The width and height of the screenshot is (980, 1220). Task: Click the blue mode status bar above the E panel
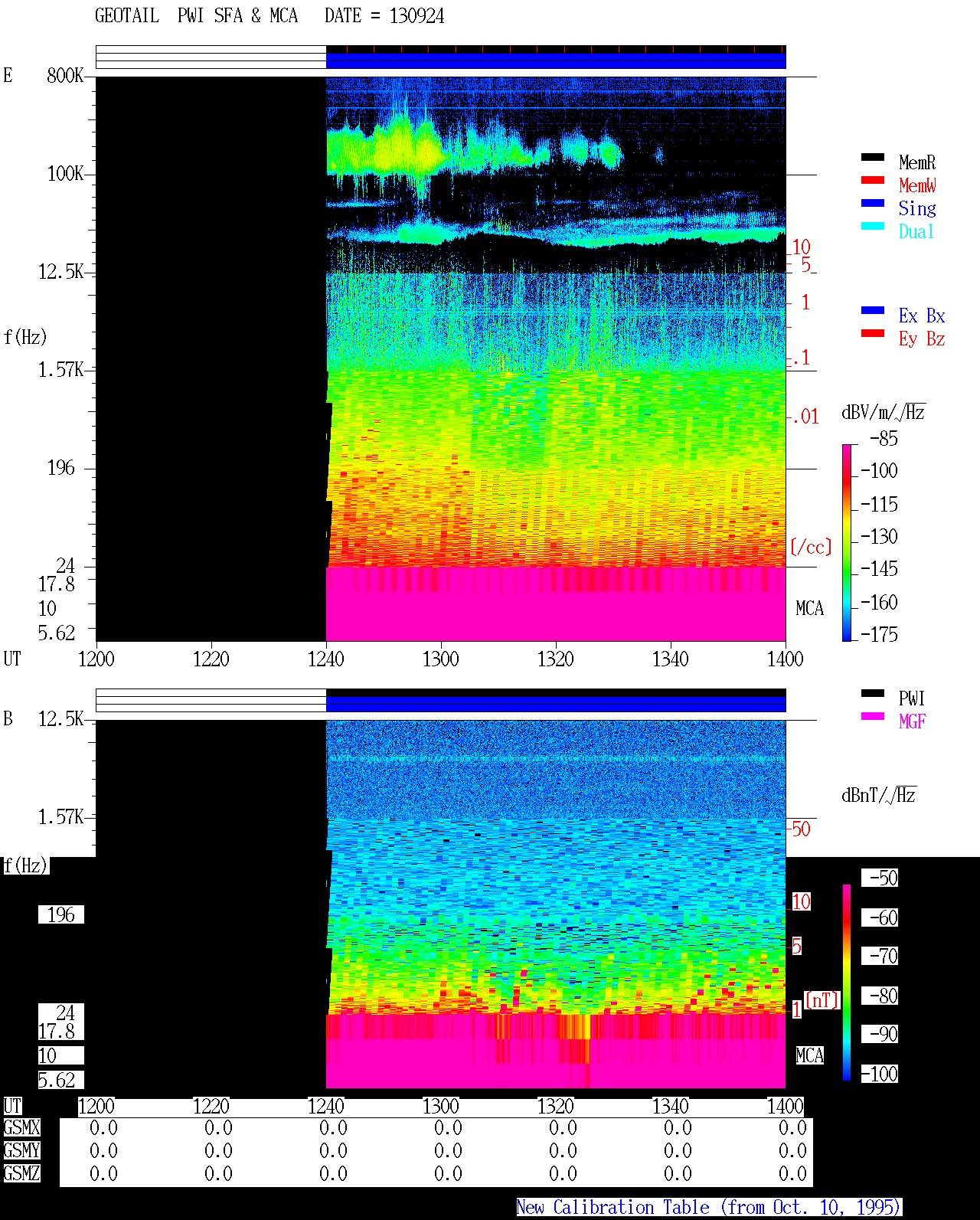pos(556,61)
